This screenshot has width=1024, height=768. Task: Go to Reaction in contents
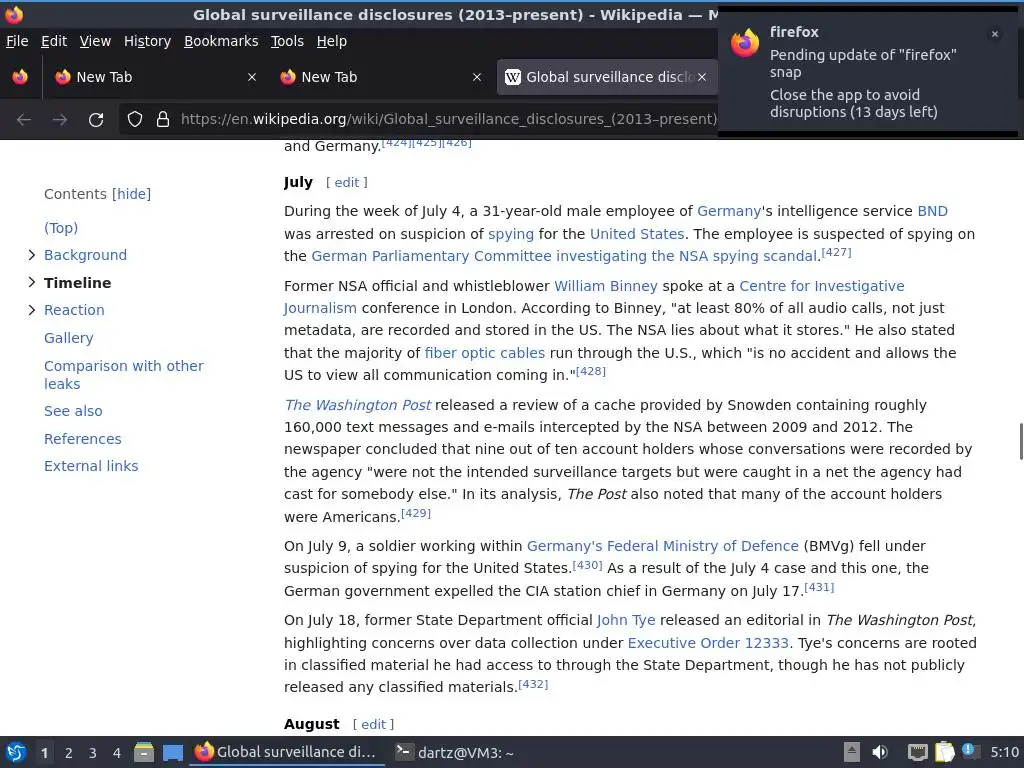[x=74, y=310]
